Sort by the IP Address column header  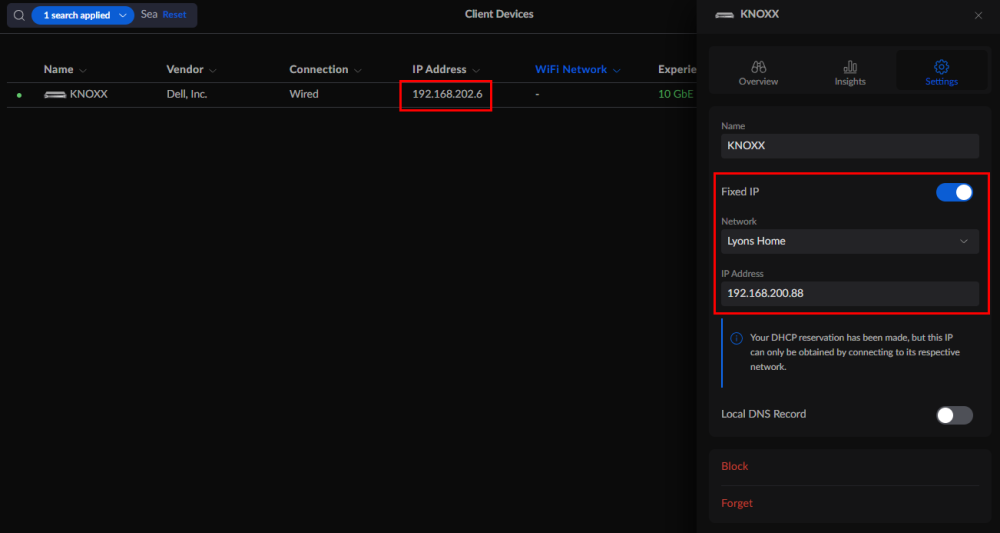pyautogui.click(x=446, y=69)
